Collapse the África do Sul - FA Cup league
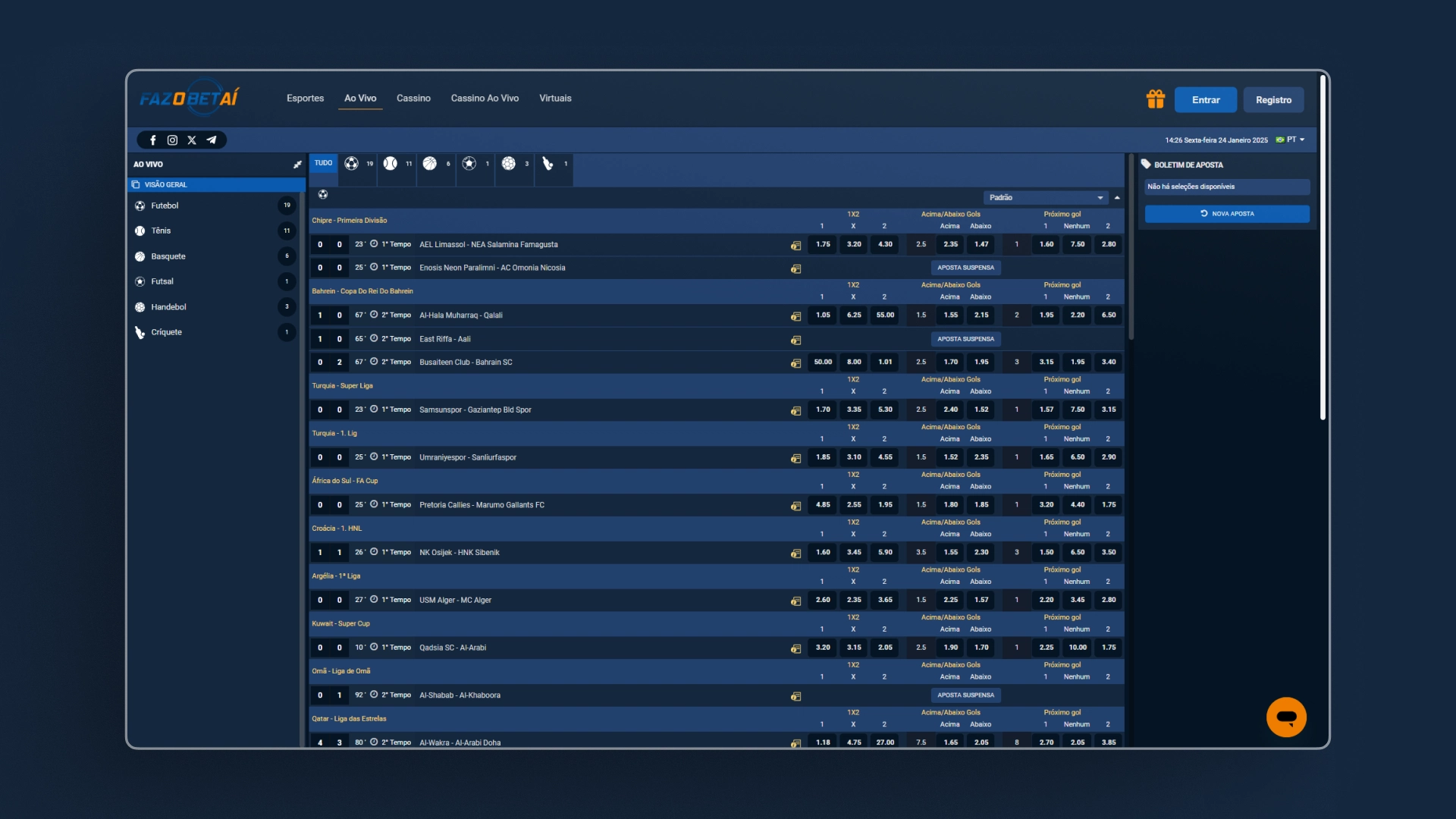Screen dimensions: 1456x819 pyautogui.click(x=344, y=481)
